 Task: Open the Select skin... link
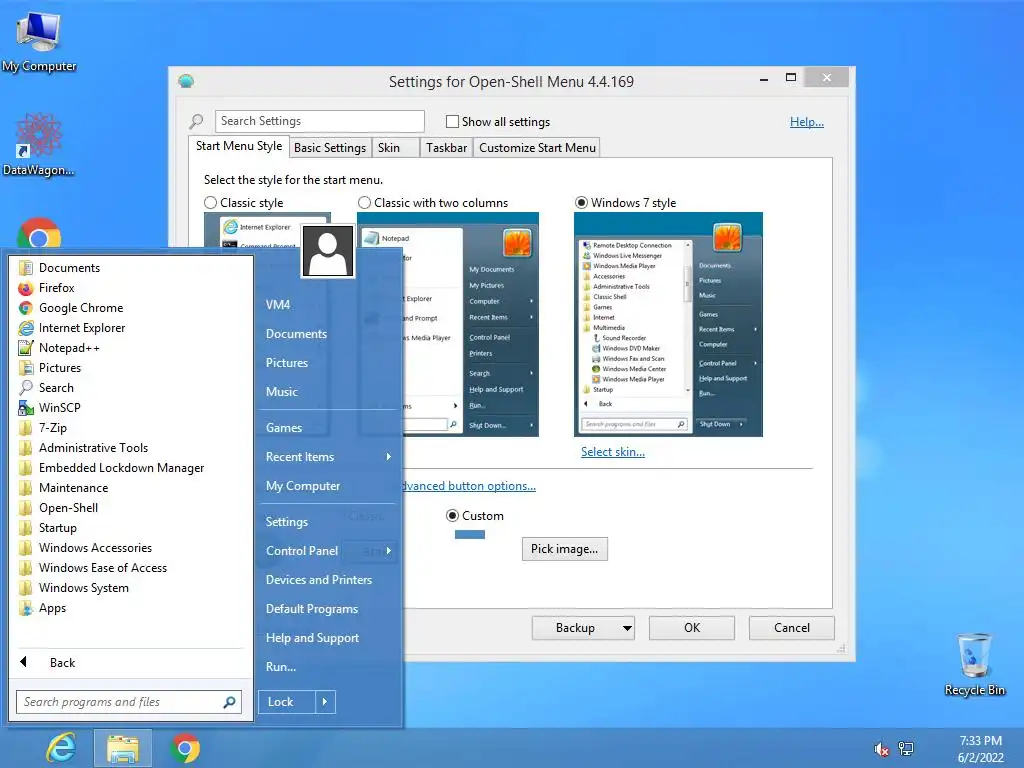click(613, 452)
